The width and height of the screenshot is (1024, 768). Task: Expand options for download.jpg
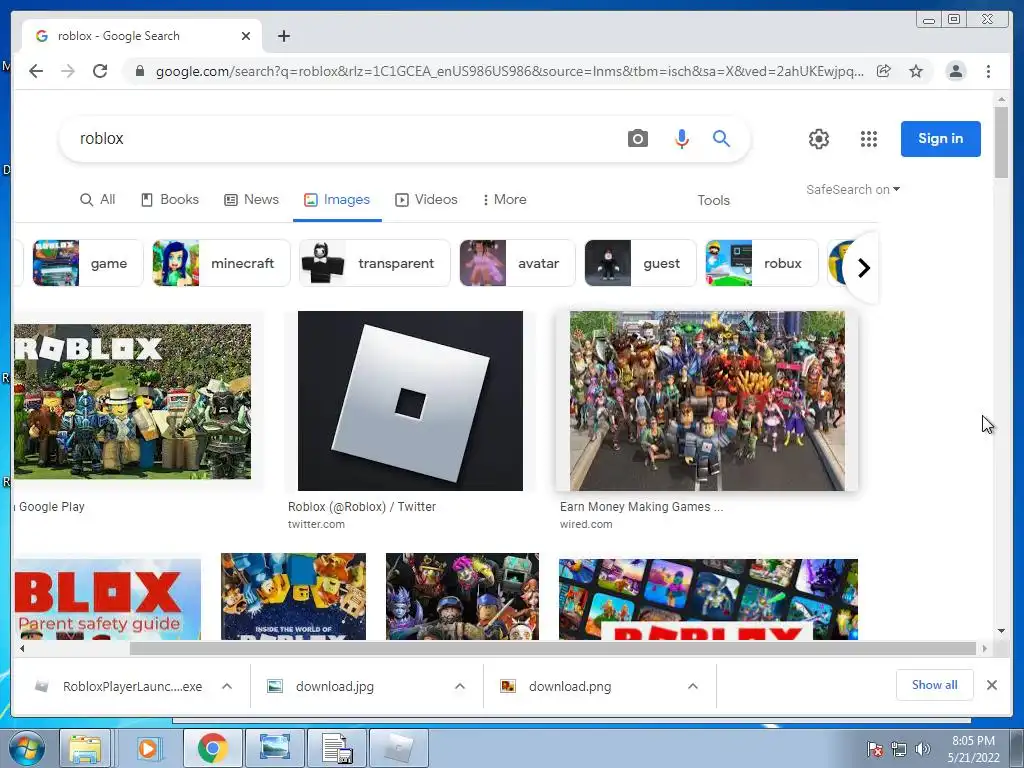coord(460,686)
